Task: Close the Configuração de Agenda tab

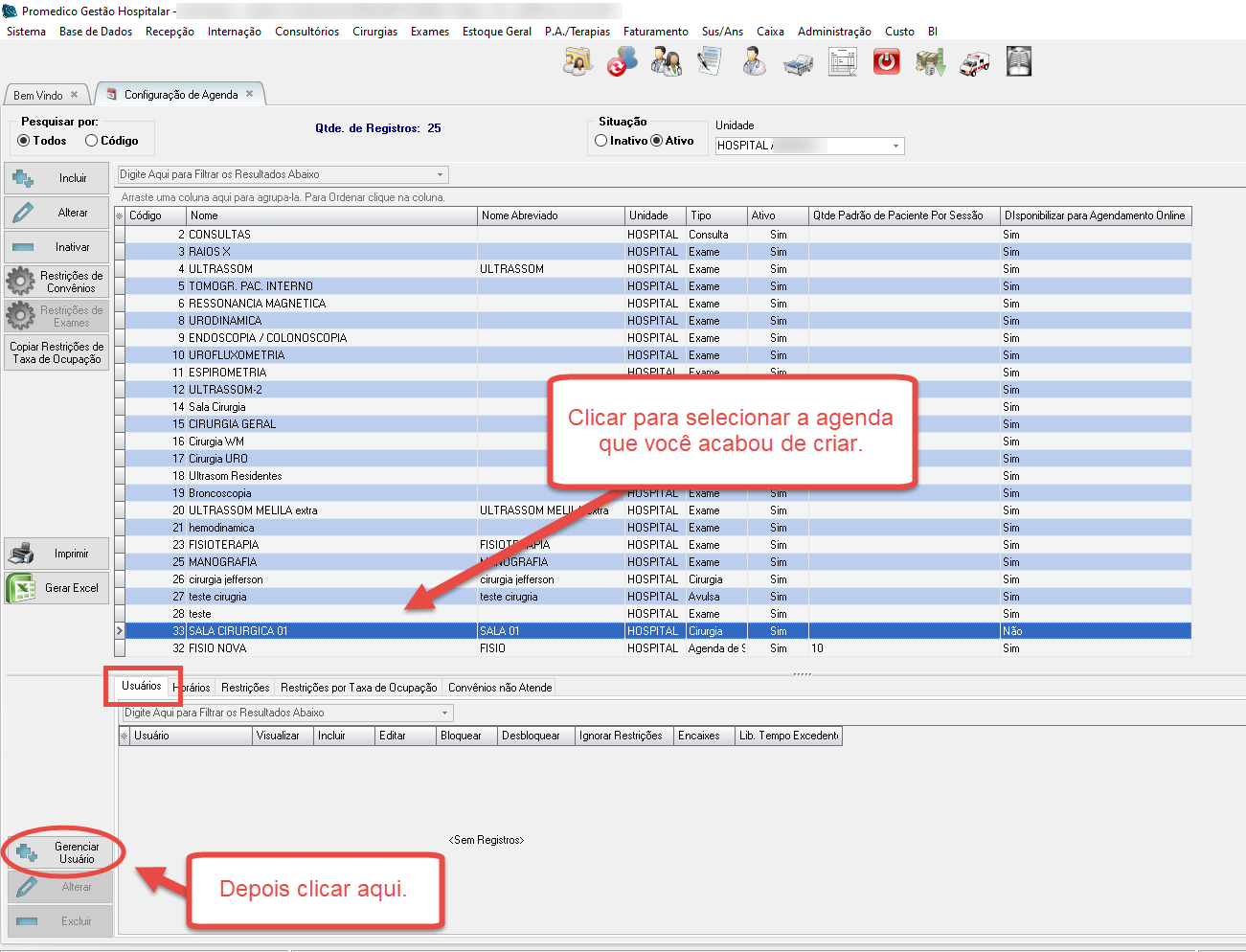Action: pos(250,94)
